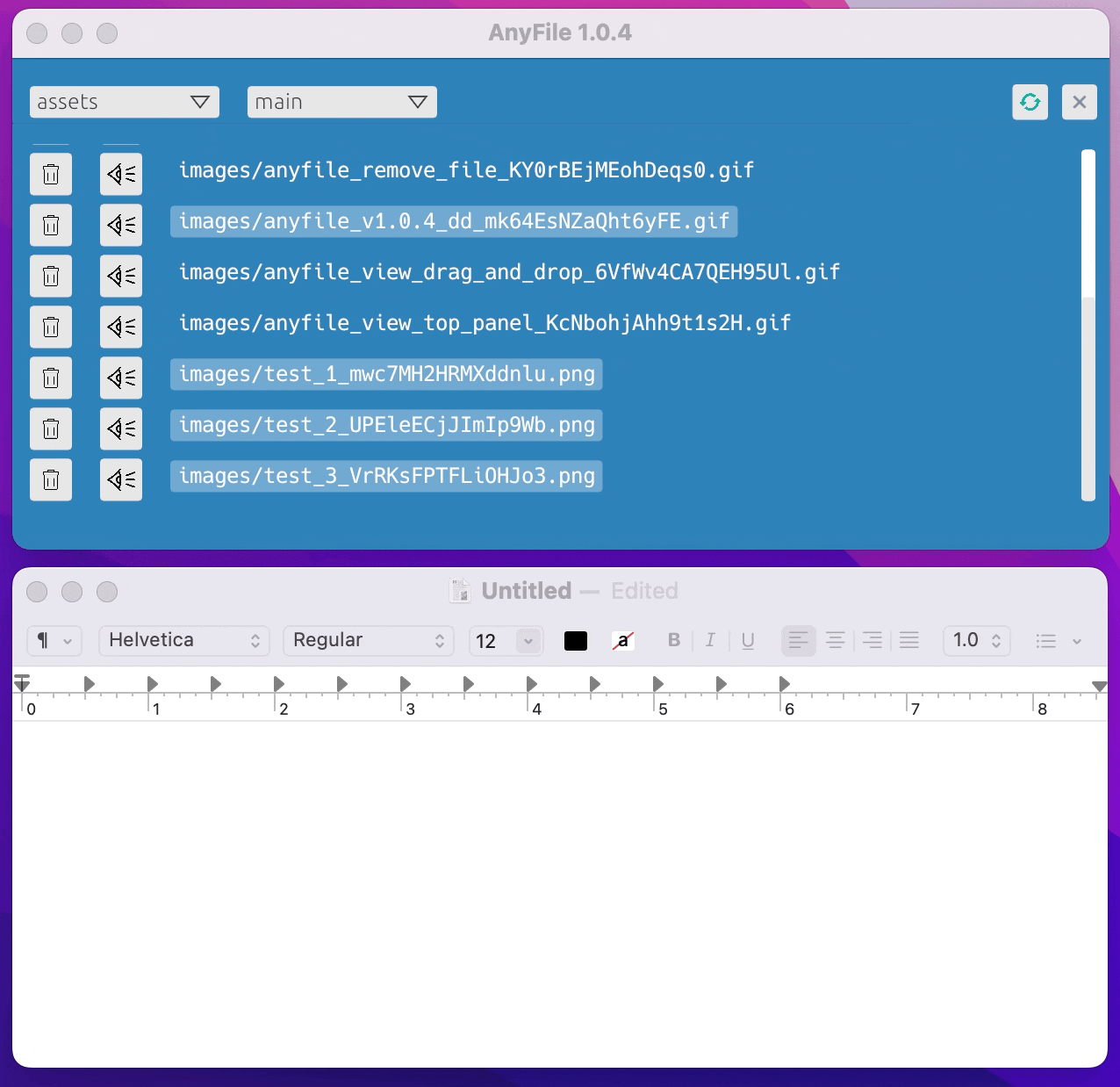Megaphone icon for anyfile_view_drag_and_drop gif
This screenshot has width=1120, height=1087.
click(121, 276)
